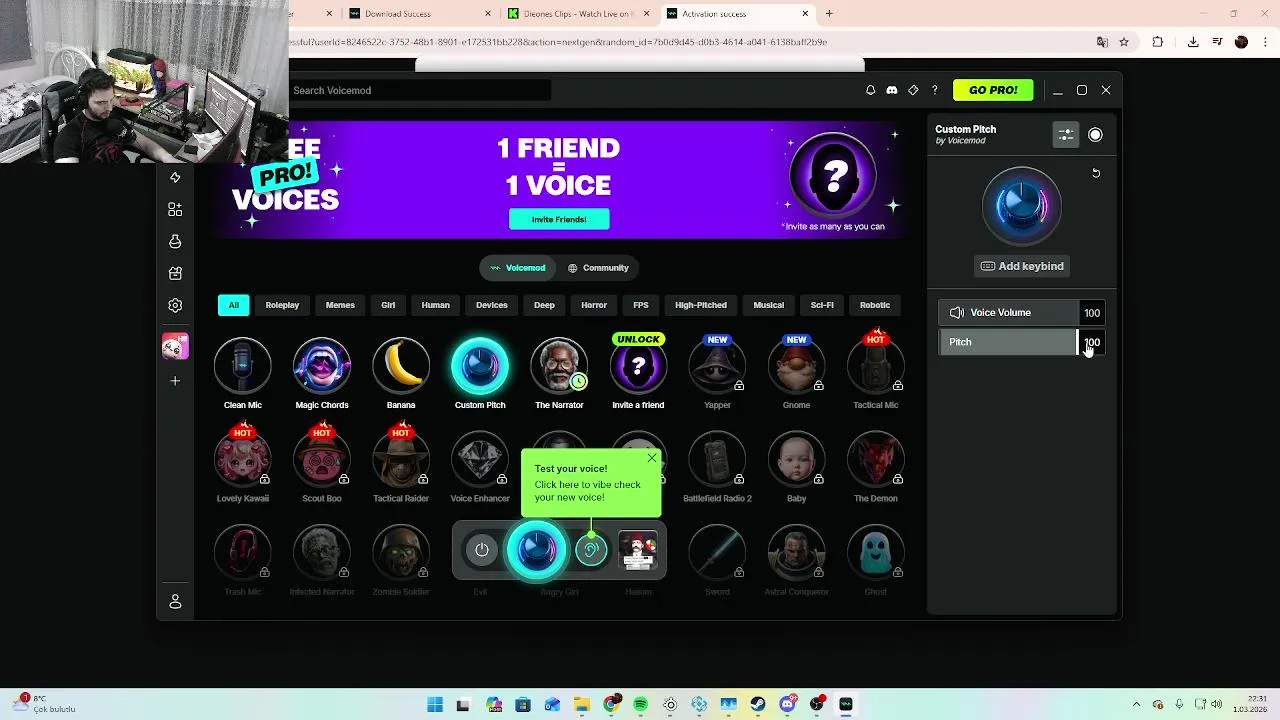
Task: Open the gift box sidebar icon
Action: [x=175, y=273]
